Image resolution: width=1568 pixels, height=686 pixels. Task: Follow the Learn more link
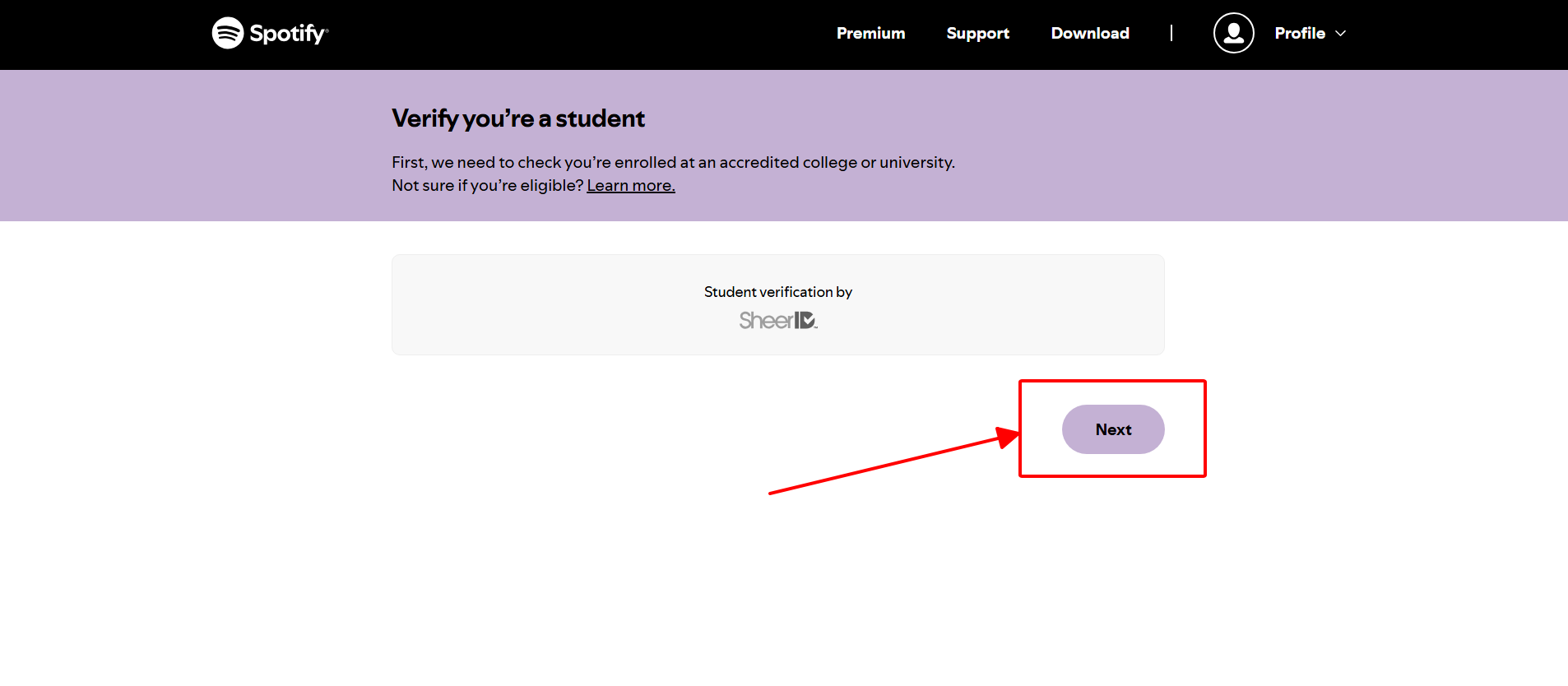point(630,186)
